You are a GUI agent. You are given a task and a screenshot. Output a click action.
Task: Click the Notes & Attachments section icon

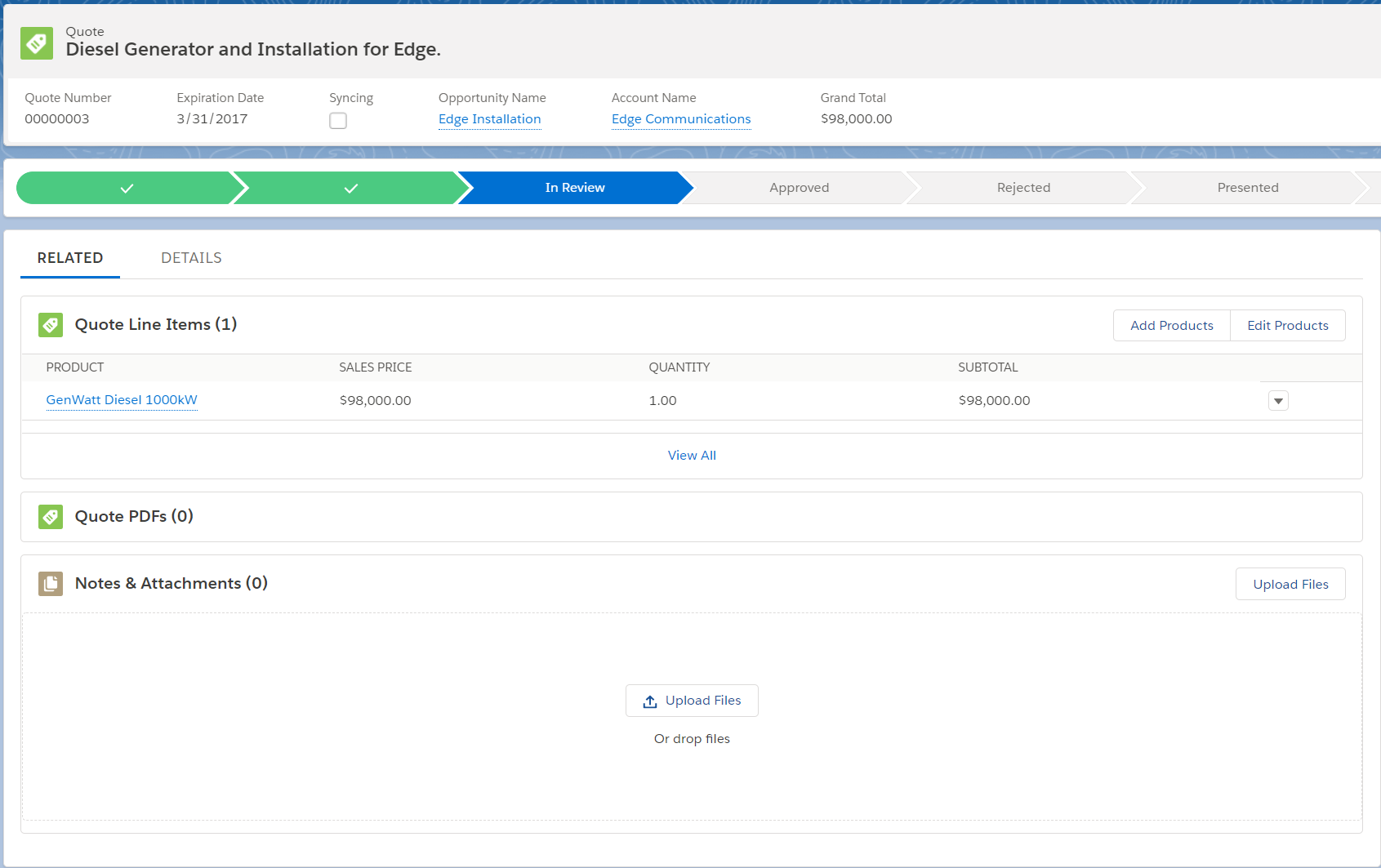coord(51,584)
